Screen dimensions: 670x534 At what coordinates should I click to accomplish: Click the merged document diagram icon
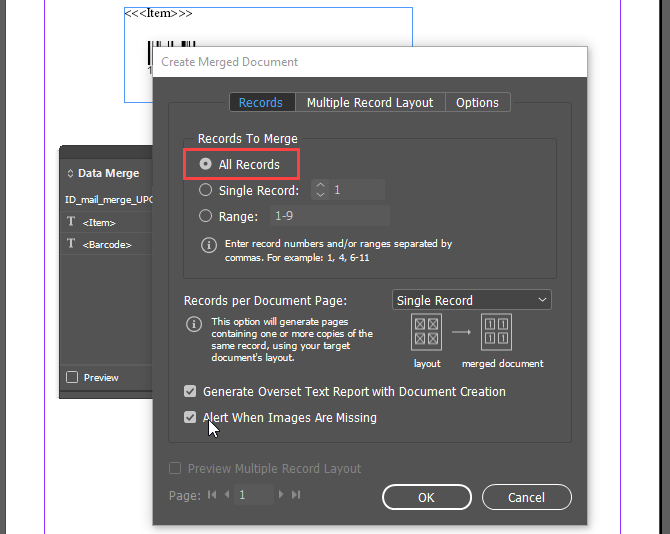(497, 332)
